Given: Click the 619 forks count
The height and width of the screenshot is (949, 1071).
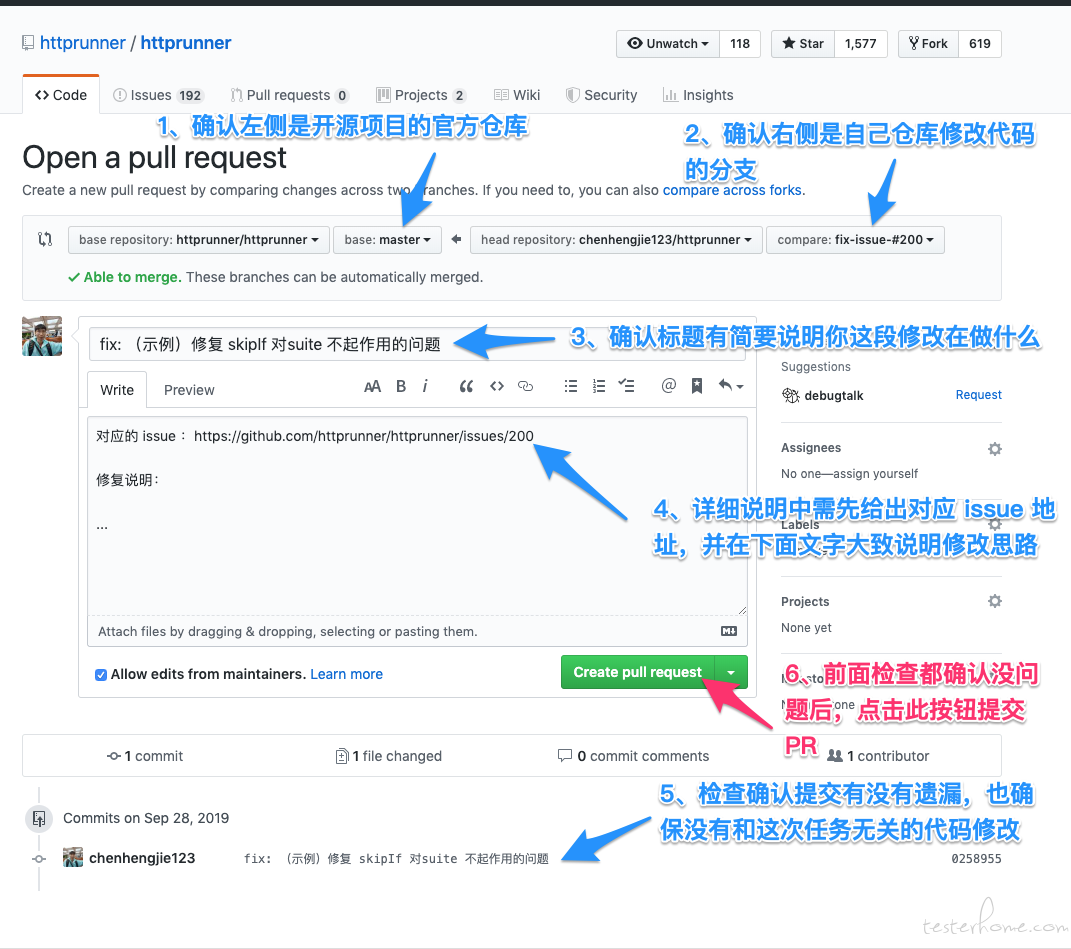Looking at the screenshot, I should tap(979, 44).
